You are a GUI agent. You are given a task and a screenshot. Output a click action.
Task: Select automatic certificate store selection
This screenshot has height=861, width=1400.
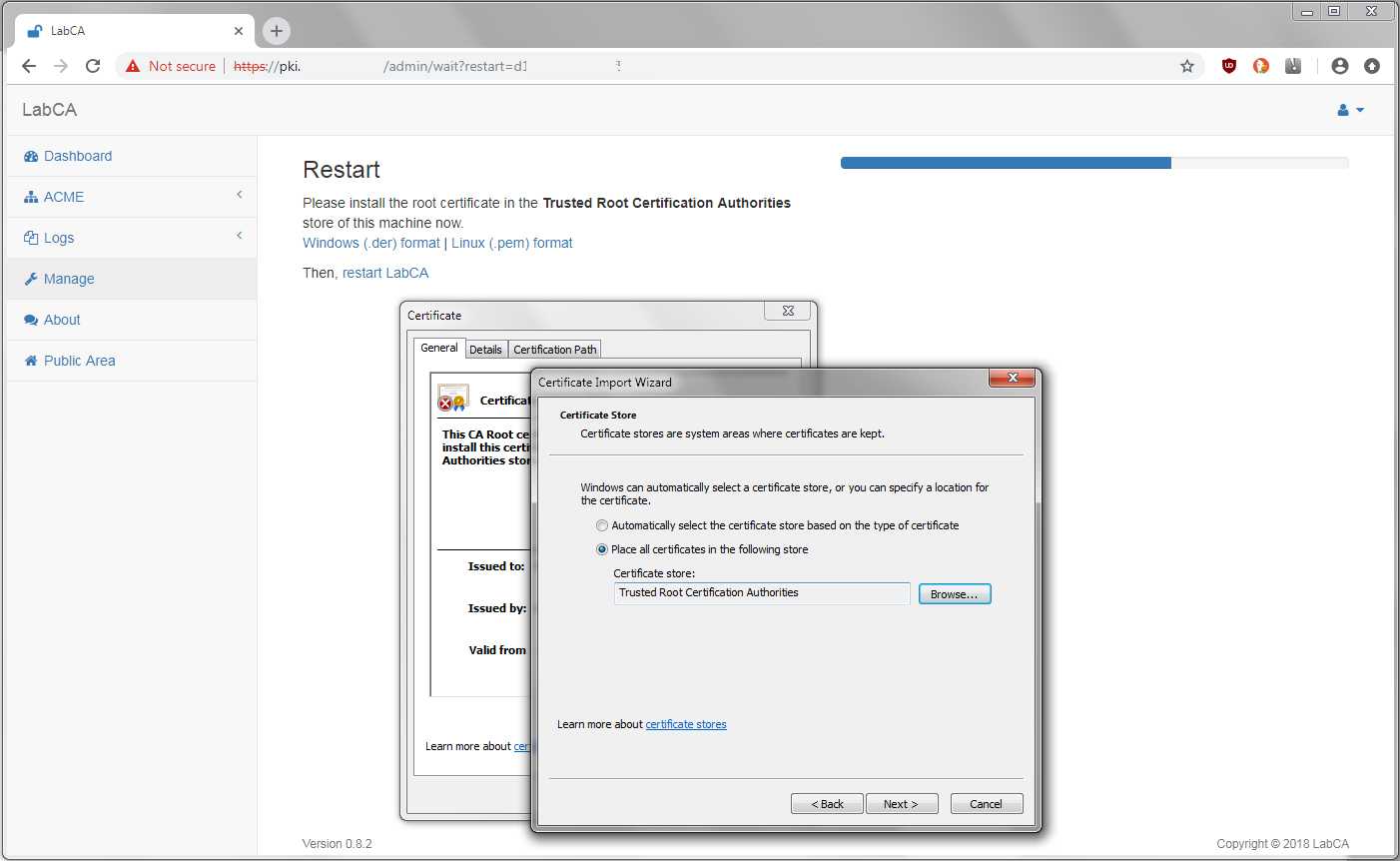[602, 524]
